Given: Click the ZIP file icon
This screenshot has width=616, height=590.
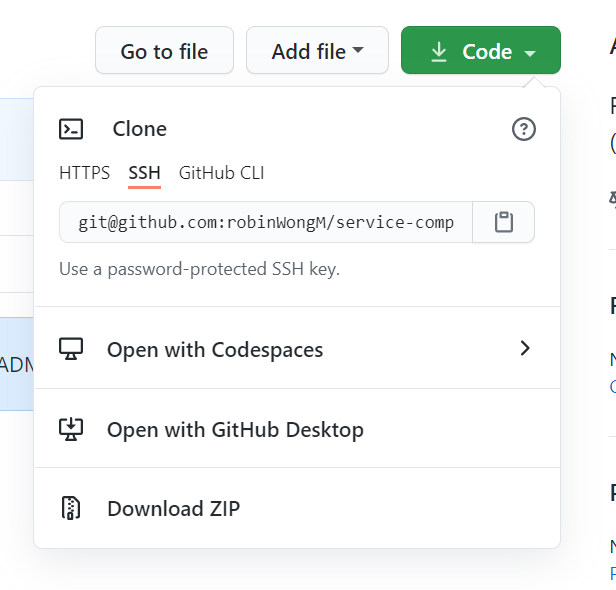Looking at the screenshot, I should coord(71,508).
